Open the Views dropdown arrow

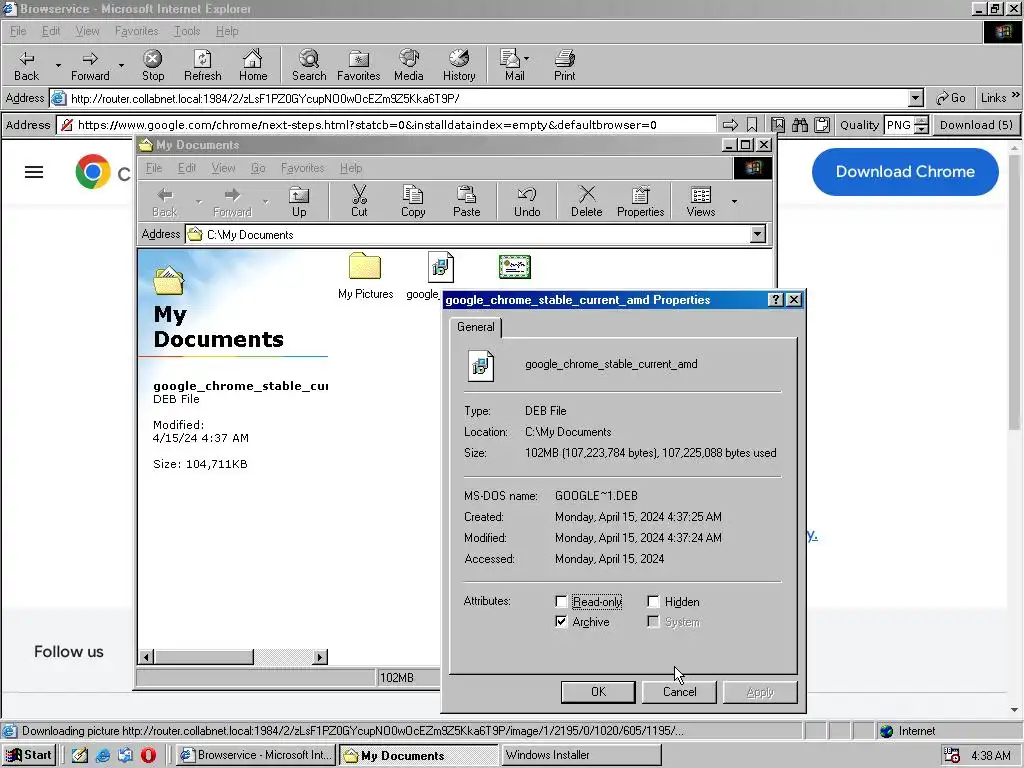735,202
